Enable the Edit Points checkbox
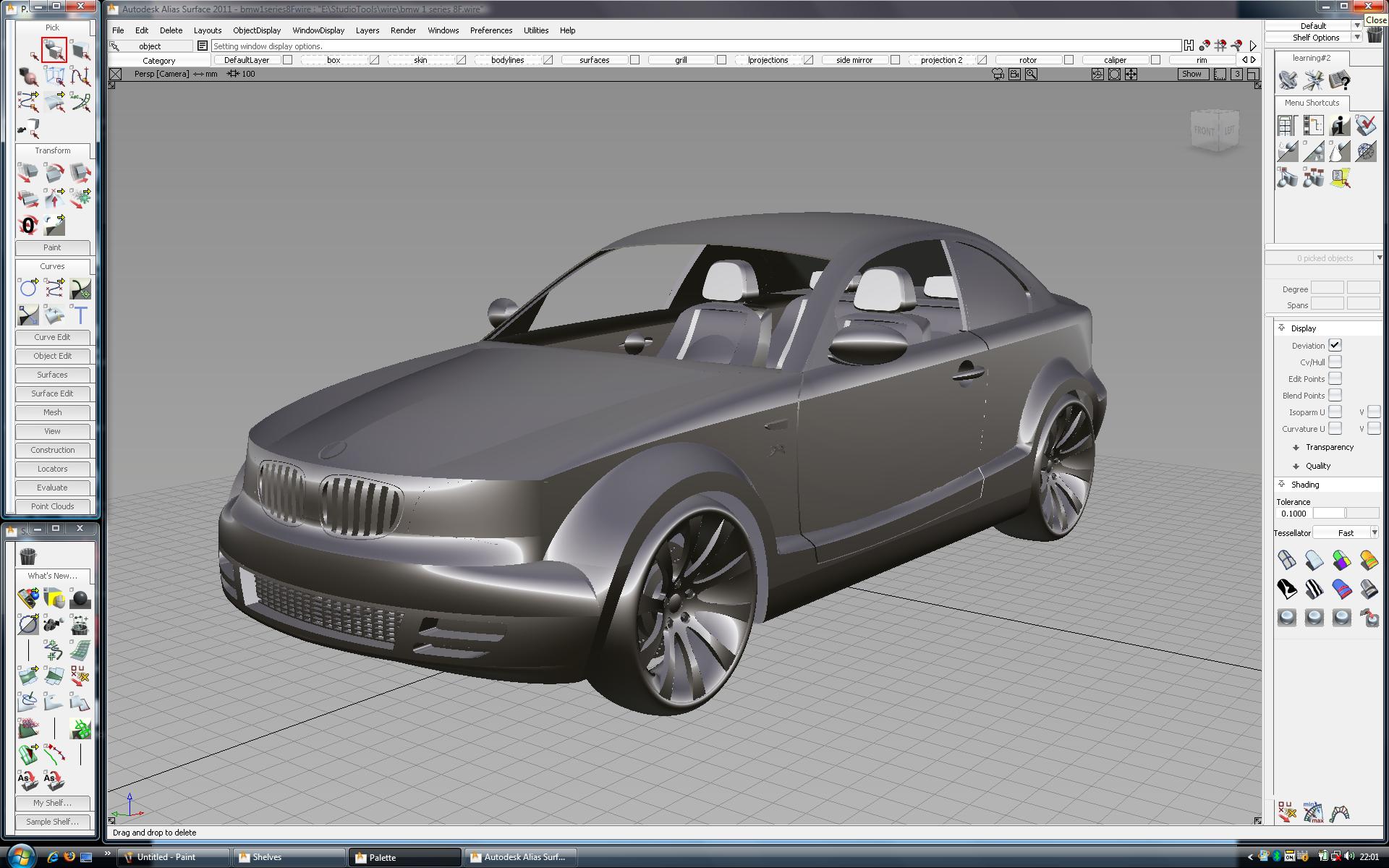The image size is (1389, 868). point(1335,378)
